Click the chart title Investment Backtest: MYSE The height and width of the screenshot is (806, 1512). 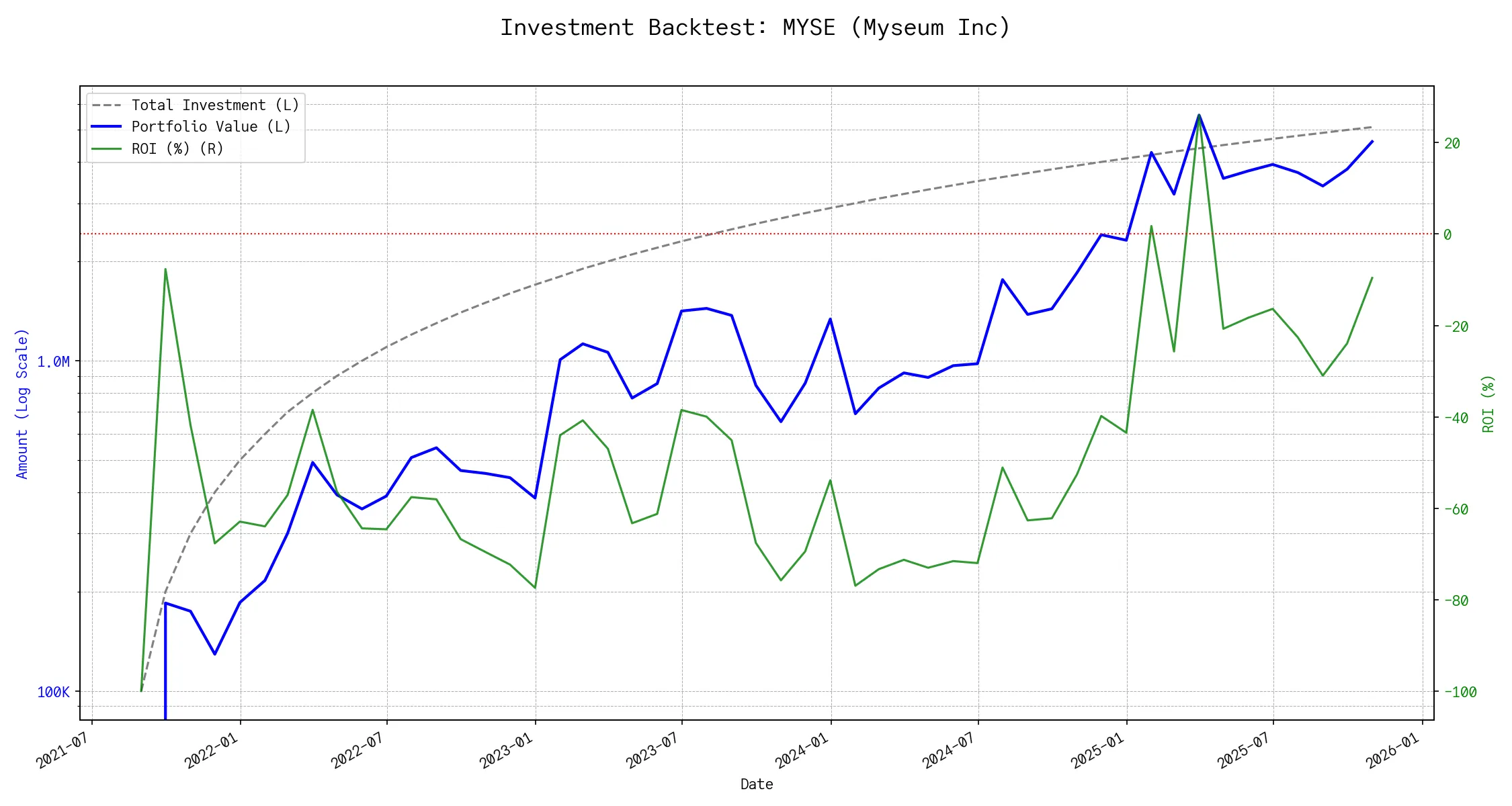(755, 28)
